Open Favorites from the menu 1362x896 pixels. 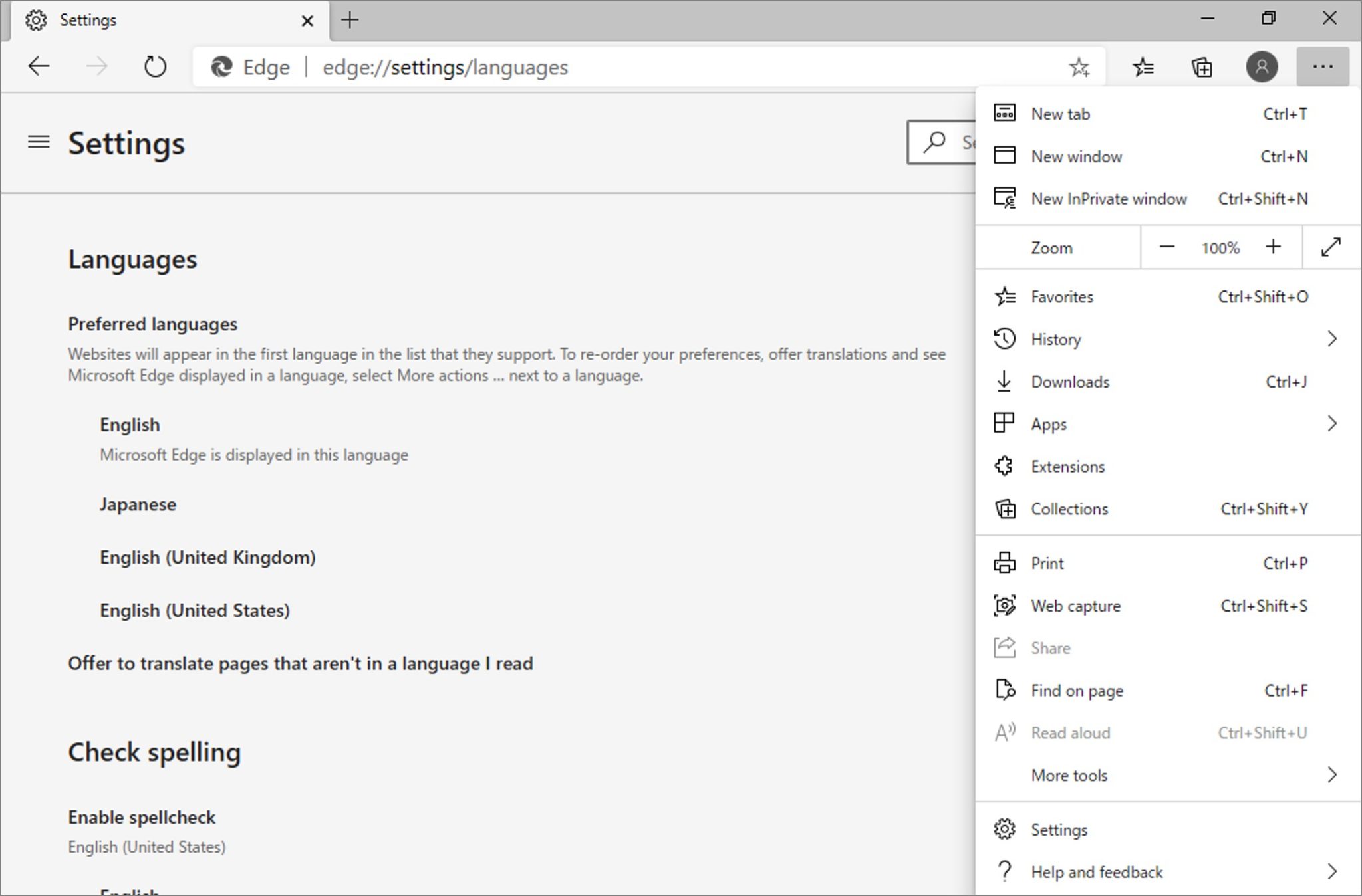[x=1061, y=296]
